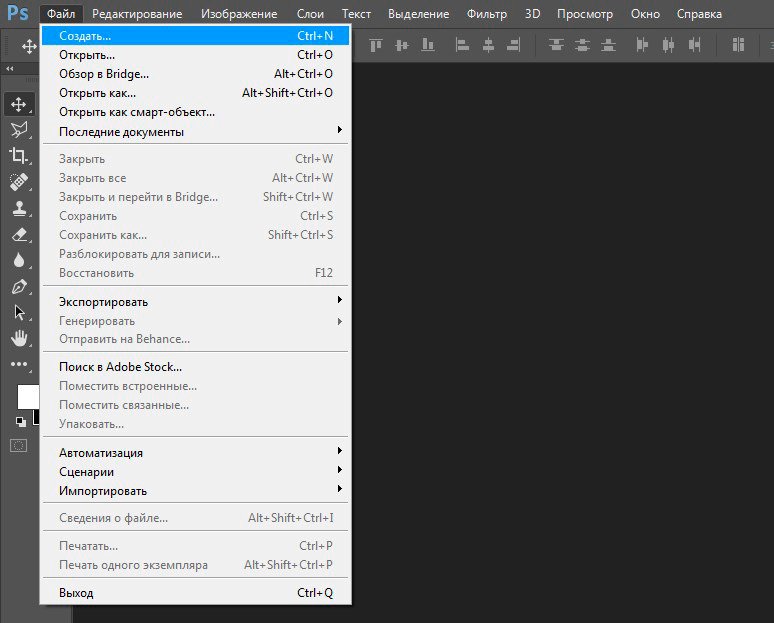Click the Move tool preset icon in options bar
This screenshot has height=623, width=774.
pyautogui.click(x=29, y=46)
